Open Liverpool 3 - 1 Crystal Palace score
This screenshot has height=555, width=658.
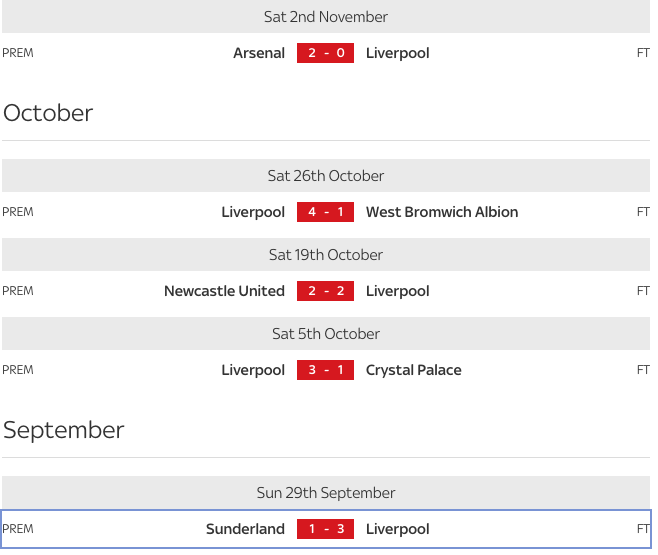325,370
